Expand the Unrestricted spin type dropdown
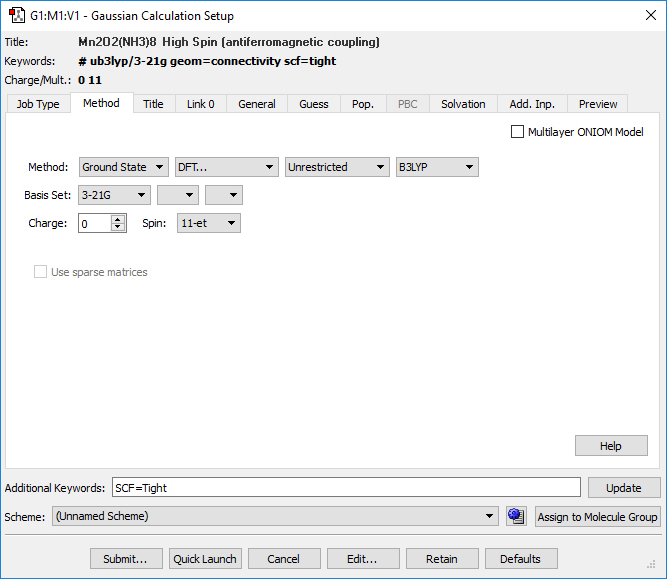This screenshot has width=667, height=579. pyautogui.click(x=337, y=167)
